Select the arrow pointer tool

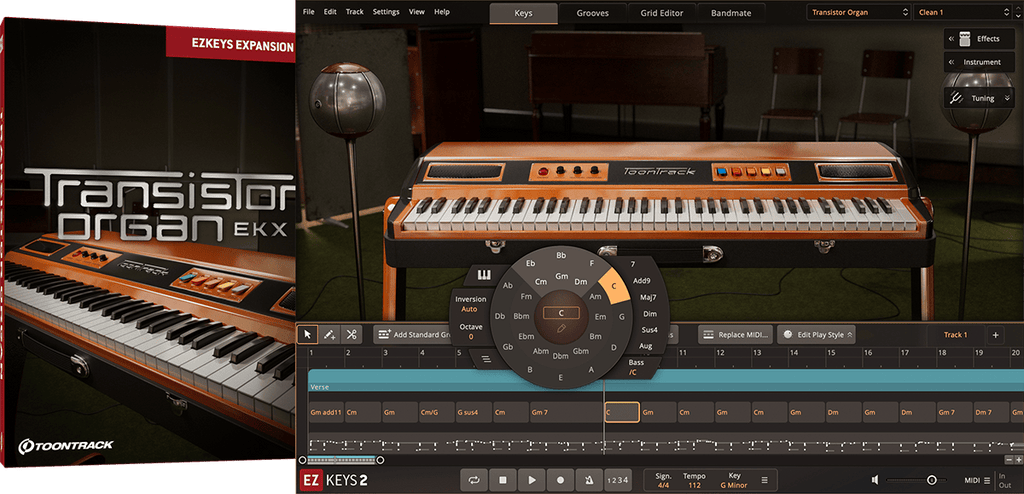click(x=309, y=334)
